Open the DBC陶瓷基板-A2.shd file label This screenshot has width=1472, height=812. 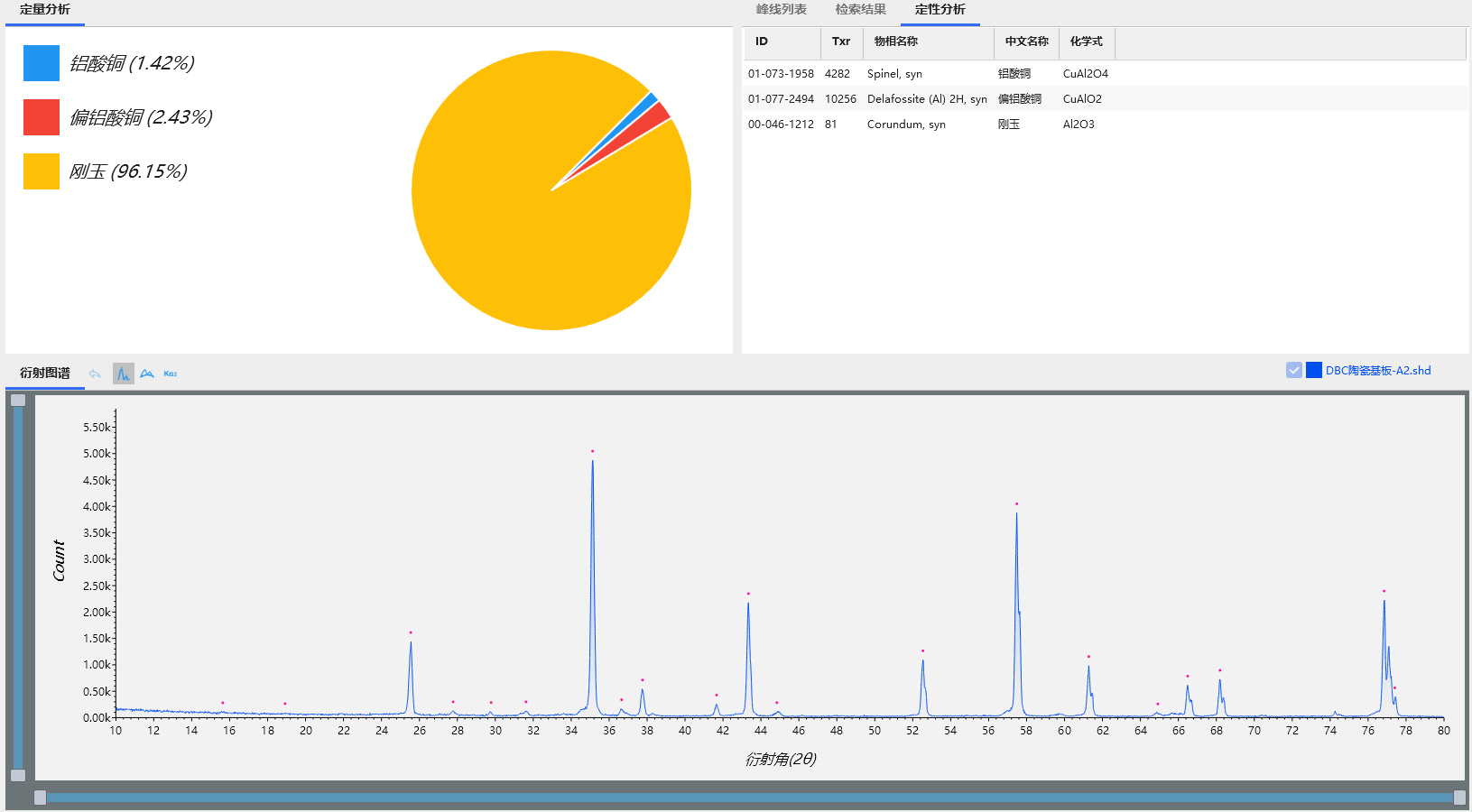1378,371
